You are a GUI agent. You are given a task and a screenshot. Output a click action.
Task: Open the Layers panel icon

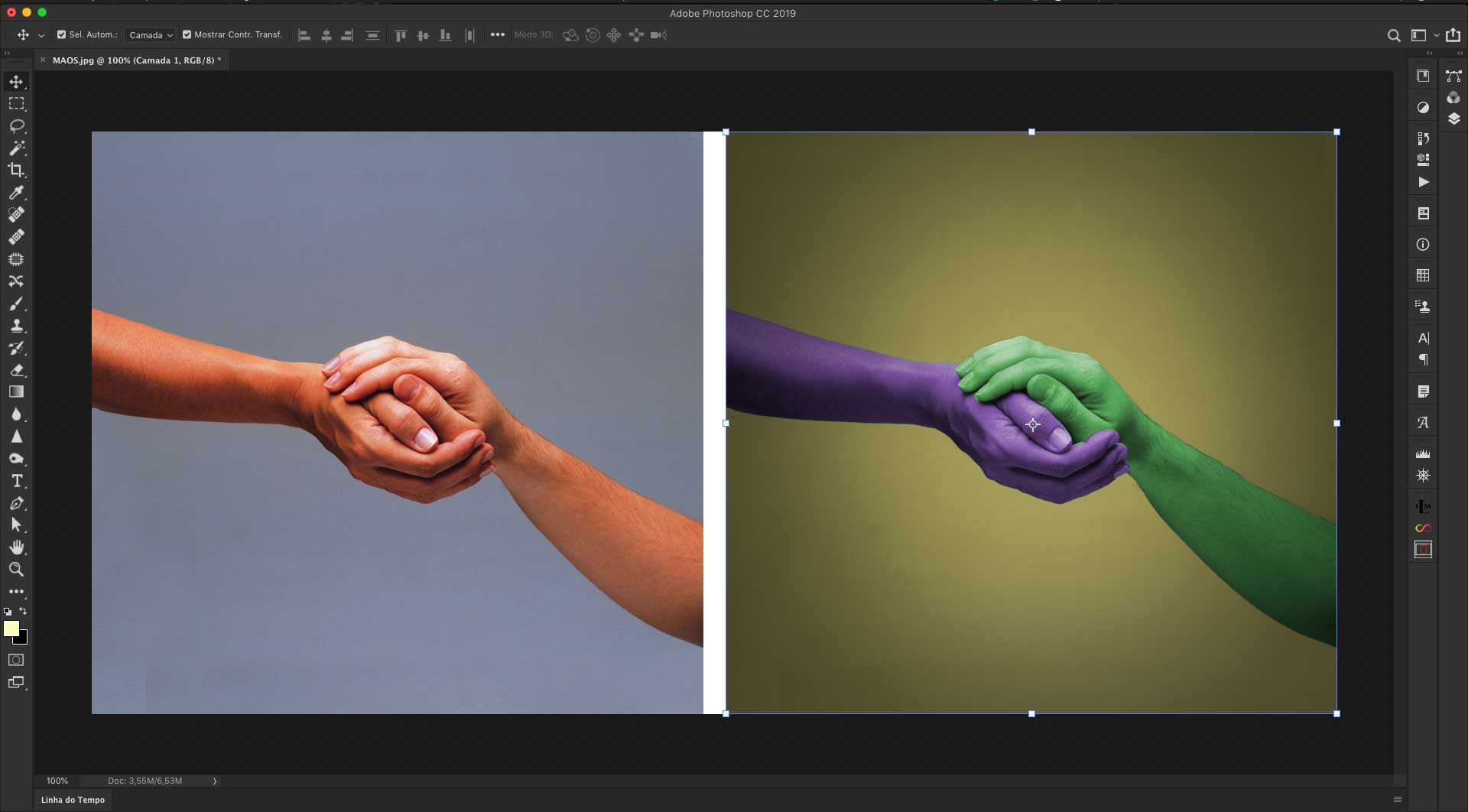coord(1453,119)
